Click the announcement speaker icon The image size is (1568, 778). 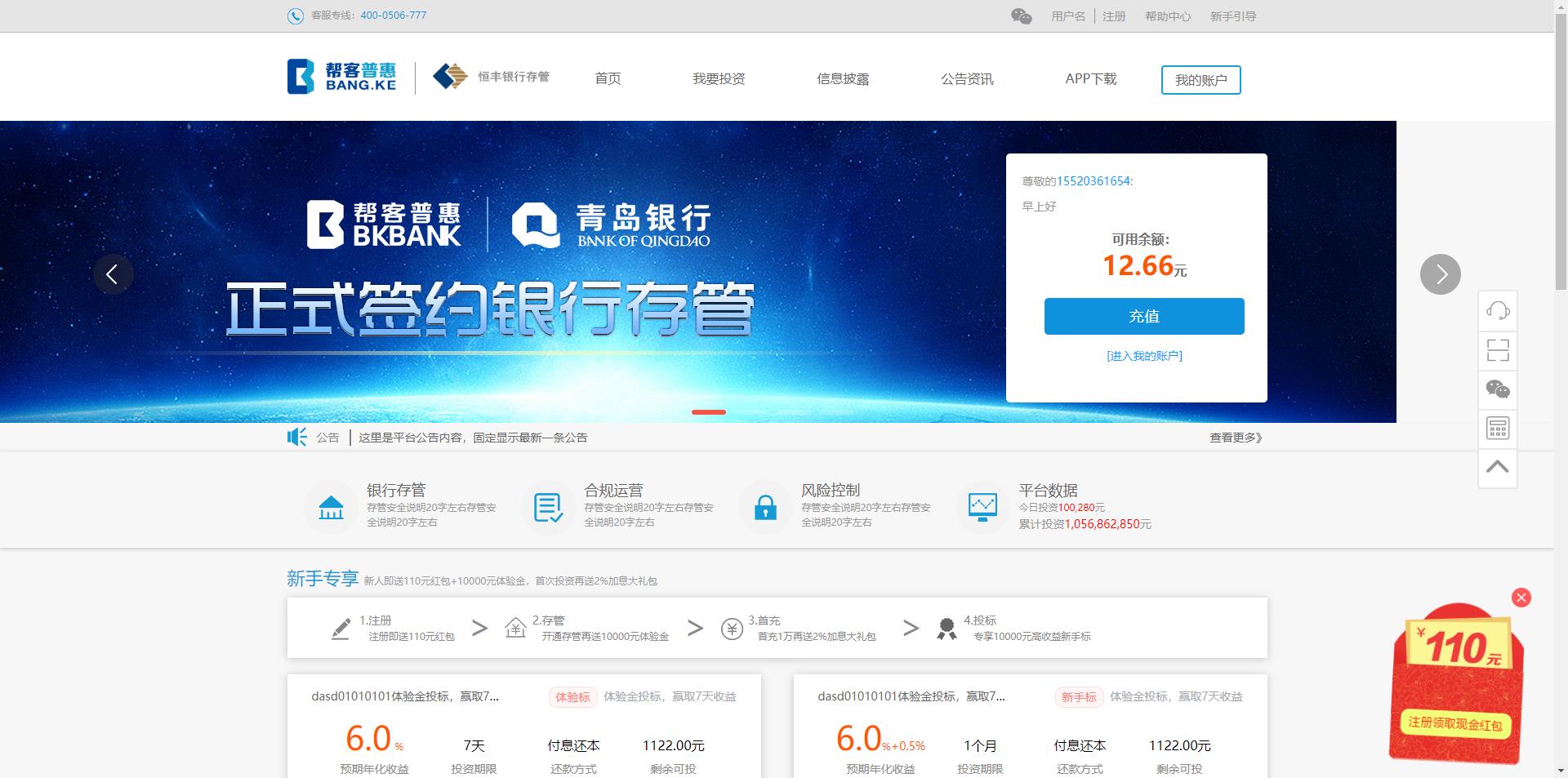pos(297,437)
